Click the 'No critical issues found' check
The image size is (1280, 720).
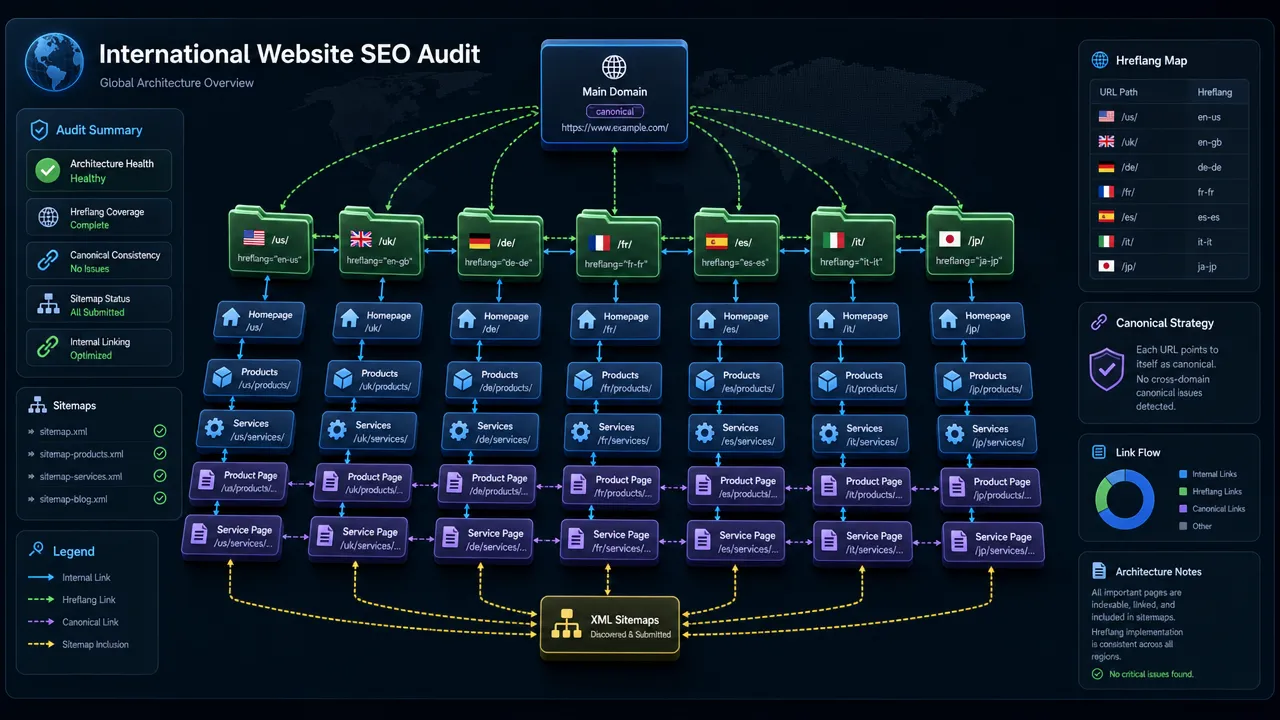(x=1097, y=675)
